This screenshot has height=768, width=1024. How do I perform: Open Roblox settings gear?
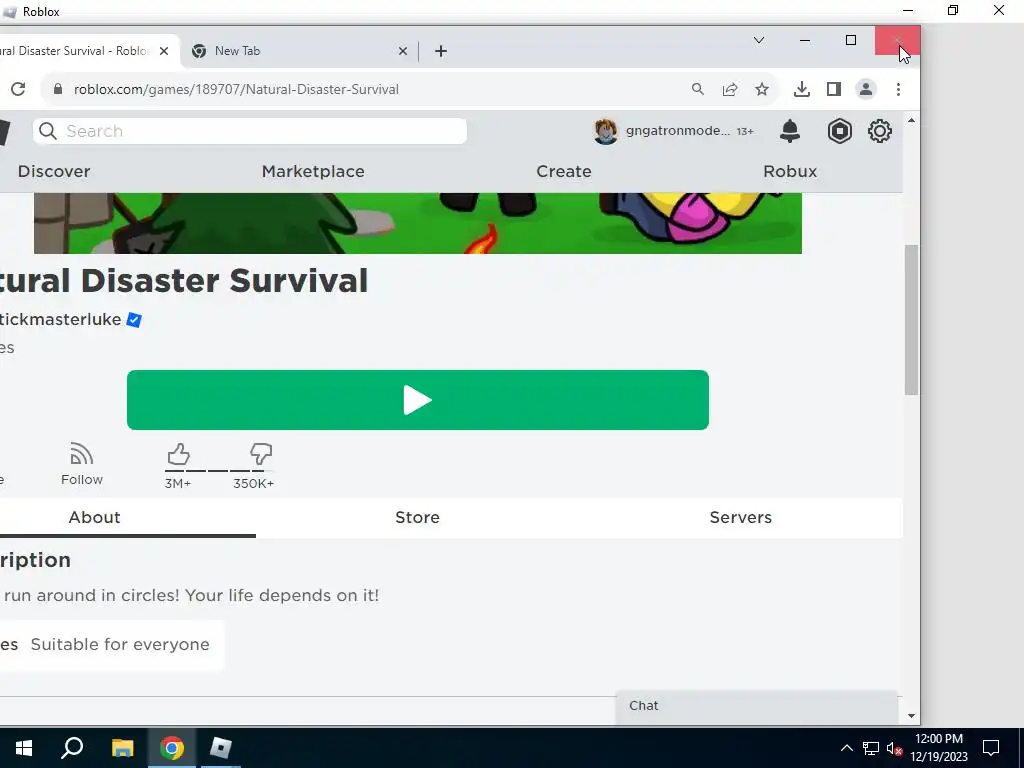[880, 131]
